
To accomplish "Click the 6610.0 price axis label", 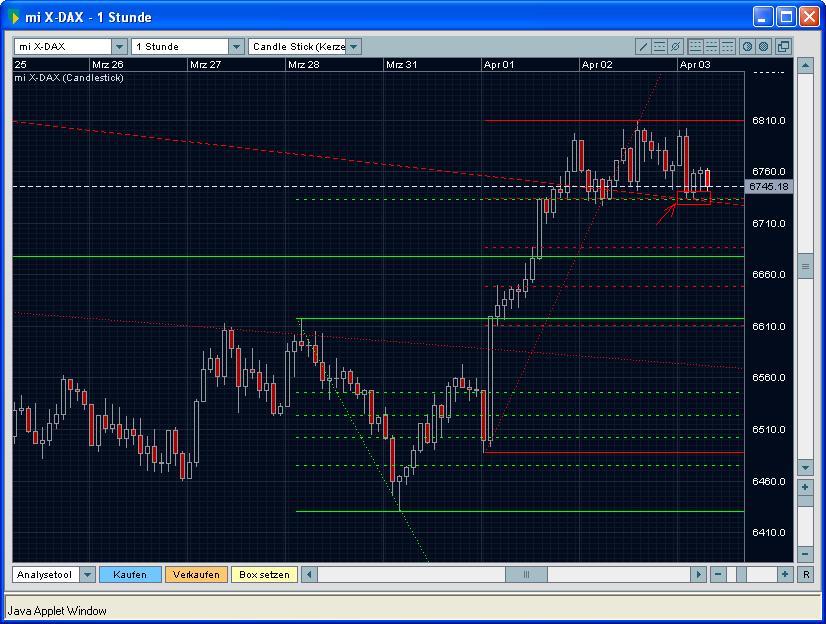I will [x=769, y=326].
